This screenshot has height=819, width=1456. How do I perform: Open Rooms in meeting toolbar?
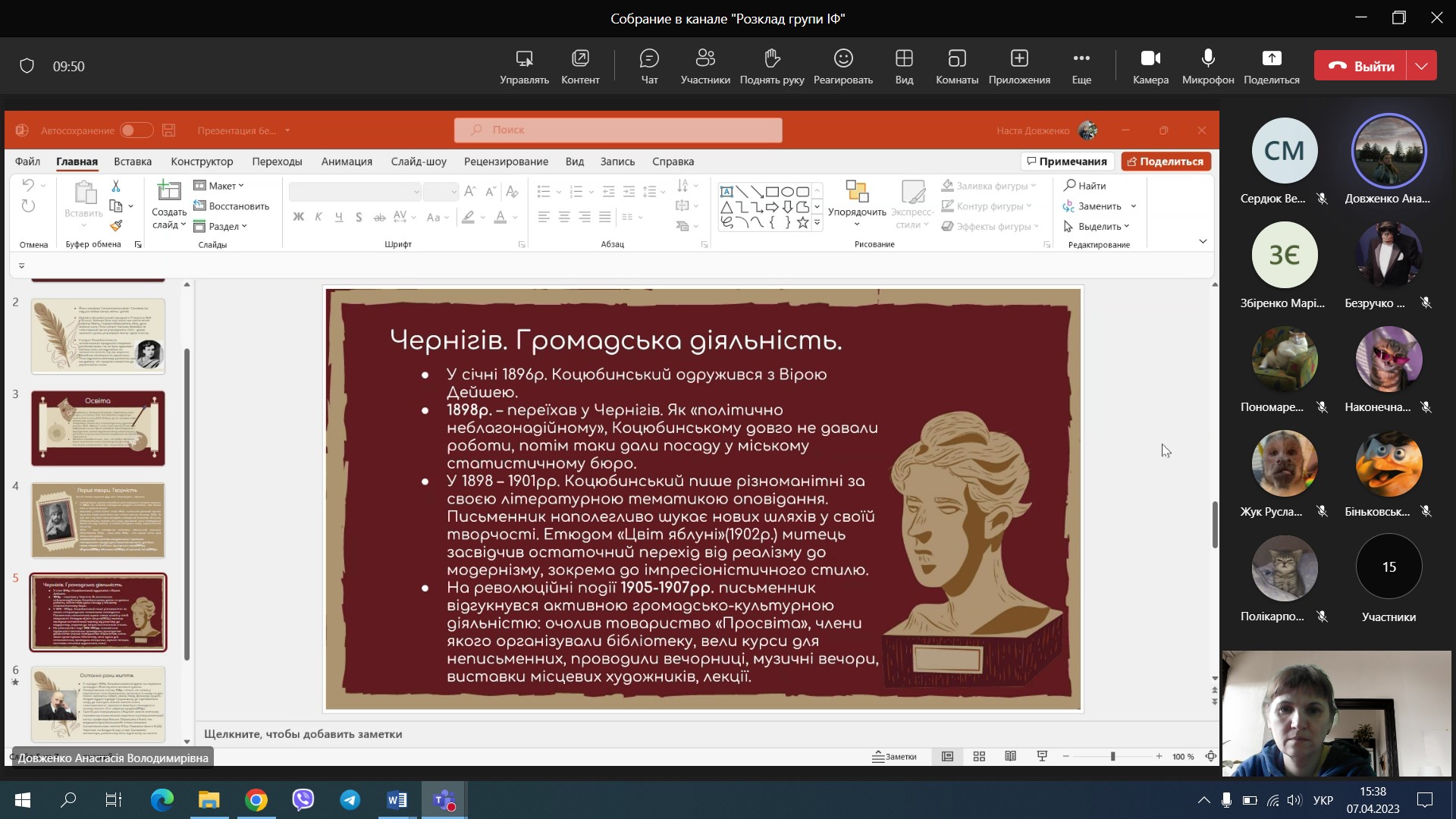956,66
